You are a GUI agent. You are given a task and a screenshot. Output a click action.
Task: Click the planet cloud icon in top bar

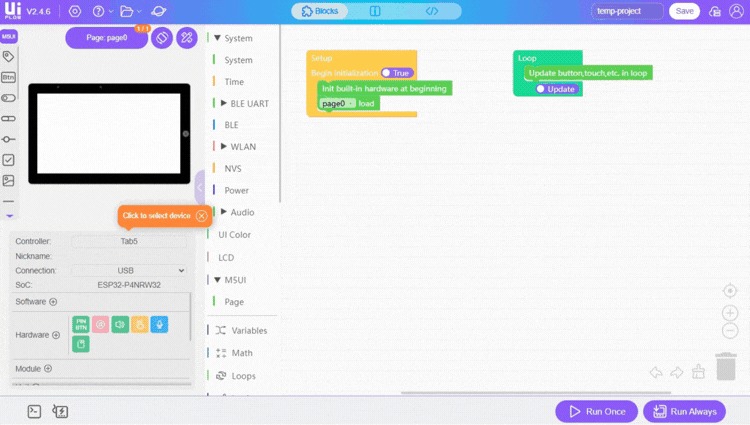coord(158,11)
